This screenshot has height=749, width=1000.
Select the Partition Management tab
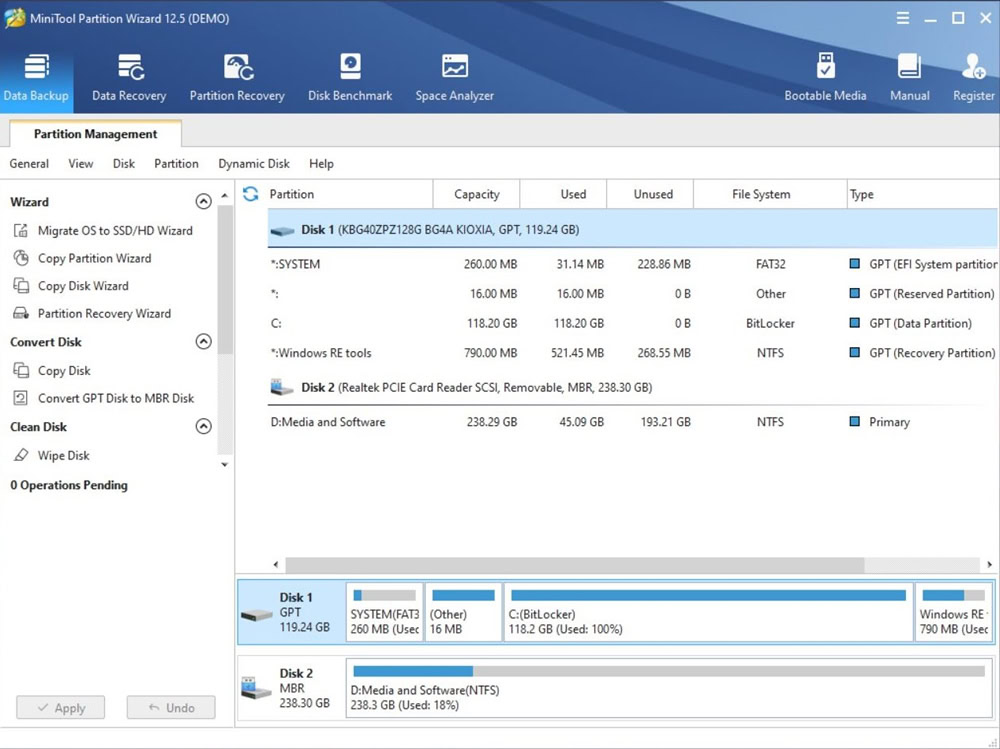pyautogui.click(x=96, y=134)
